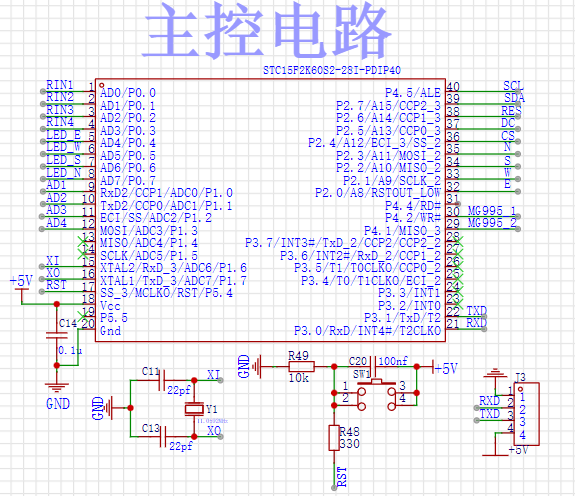Click the RIN2 net label

pyautogui.click(x=60, y=97)
